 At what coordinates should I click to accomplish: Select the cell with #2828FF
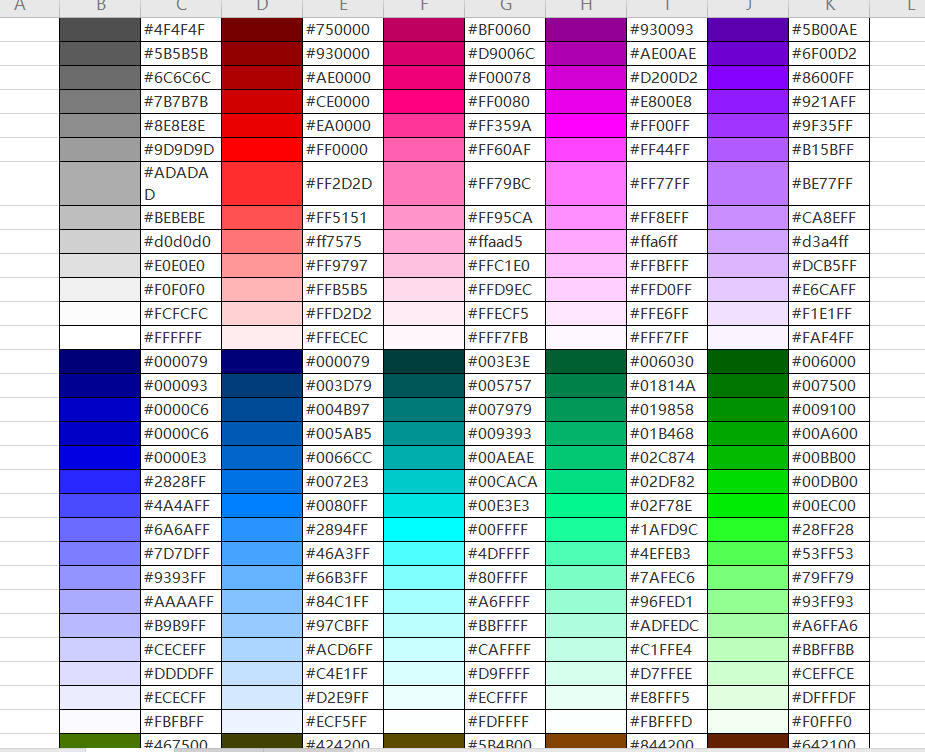tap(181, 481)
